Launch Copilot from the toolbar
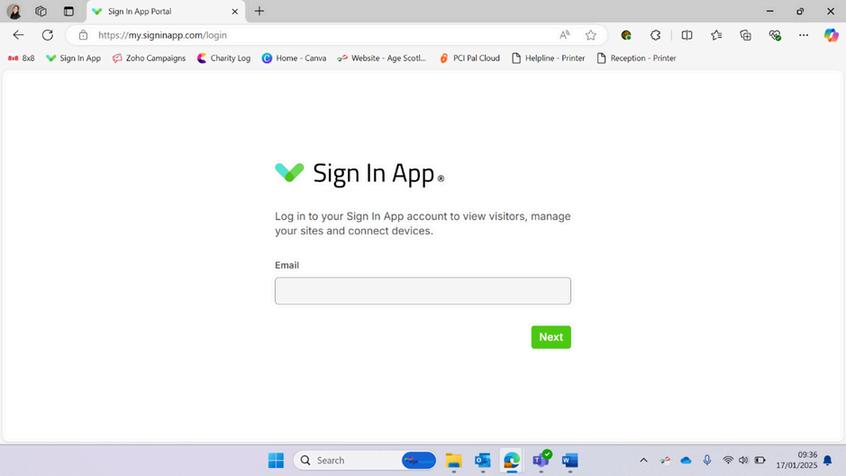Screen dimensions: 846x476 point(831,35)
